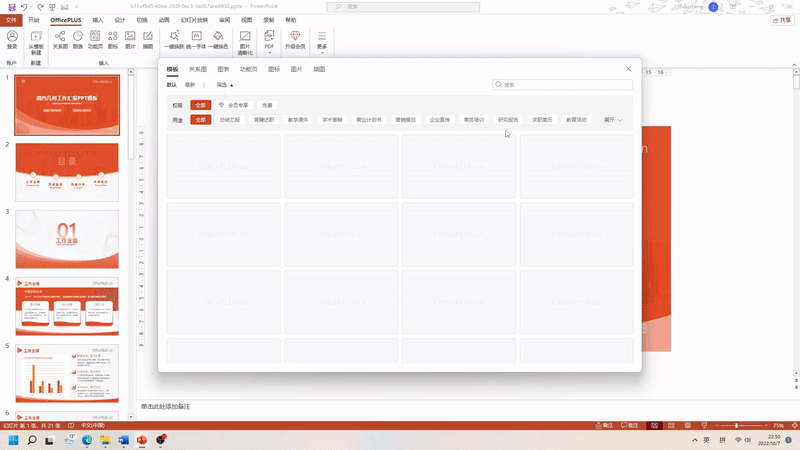Expand more usage categories with 展开

(x=613, y=120)
